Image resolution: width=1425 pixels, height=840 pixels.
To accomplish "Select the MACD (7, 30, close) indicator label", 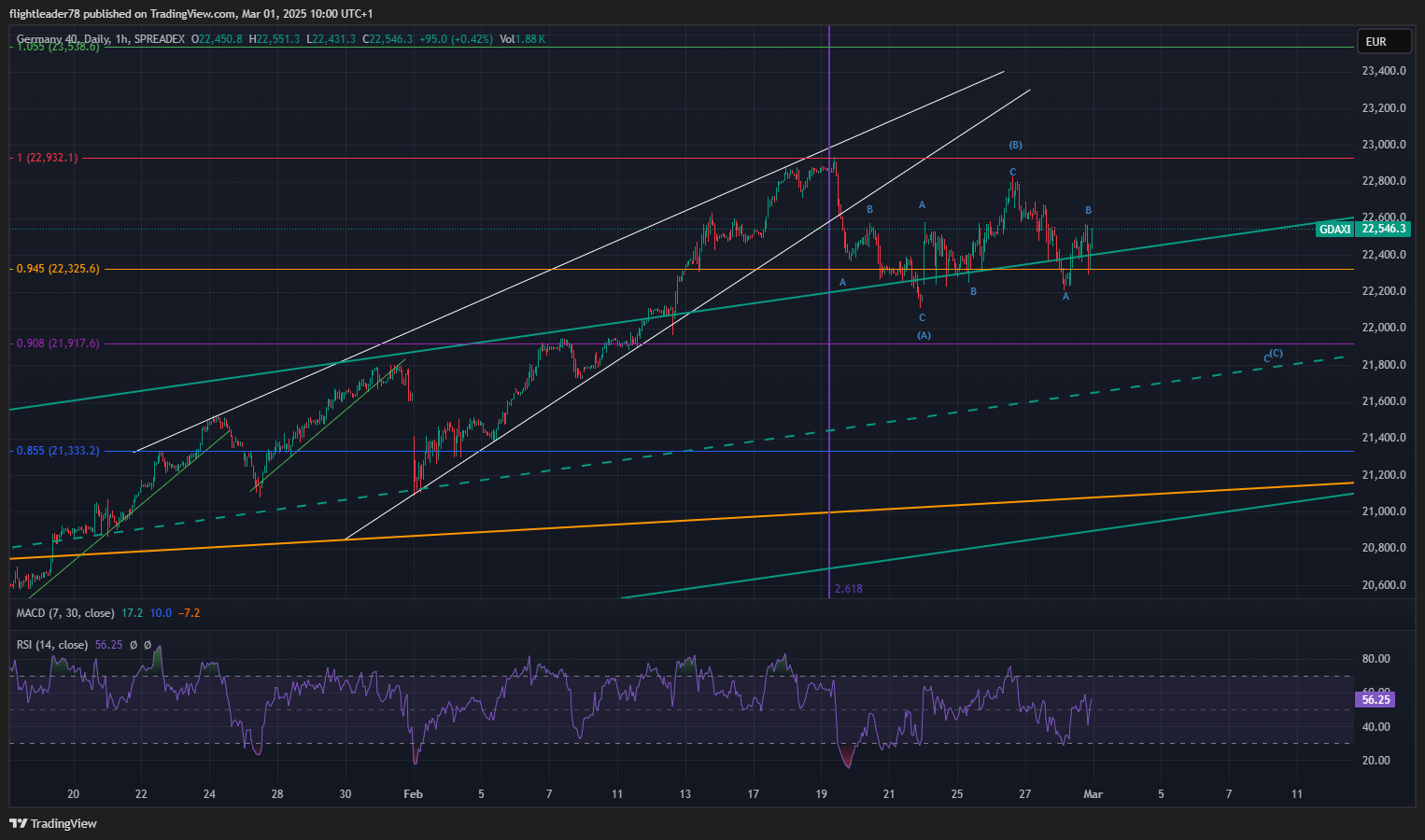I will pyautogui.click(x=65, y=613).
